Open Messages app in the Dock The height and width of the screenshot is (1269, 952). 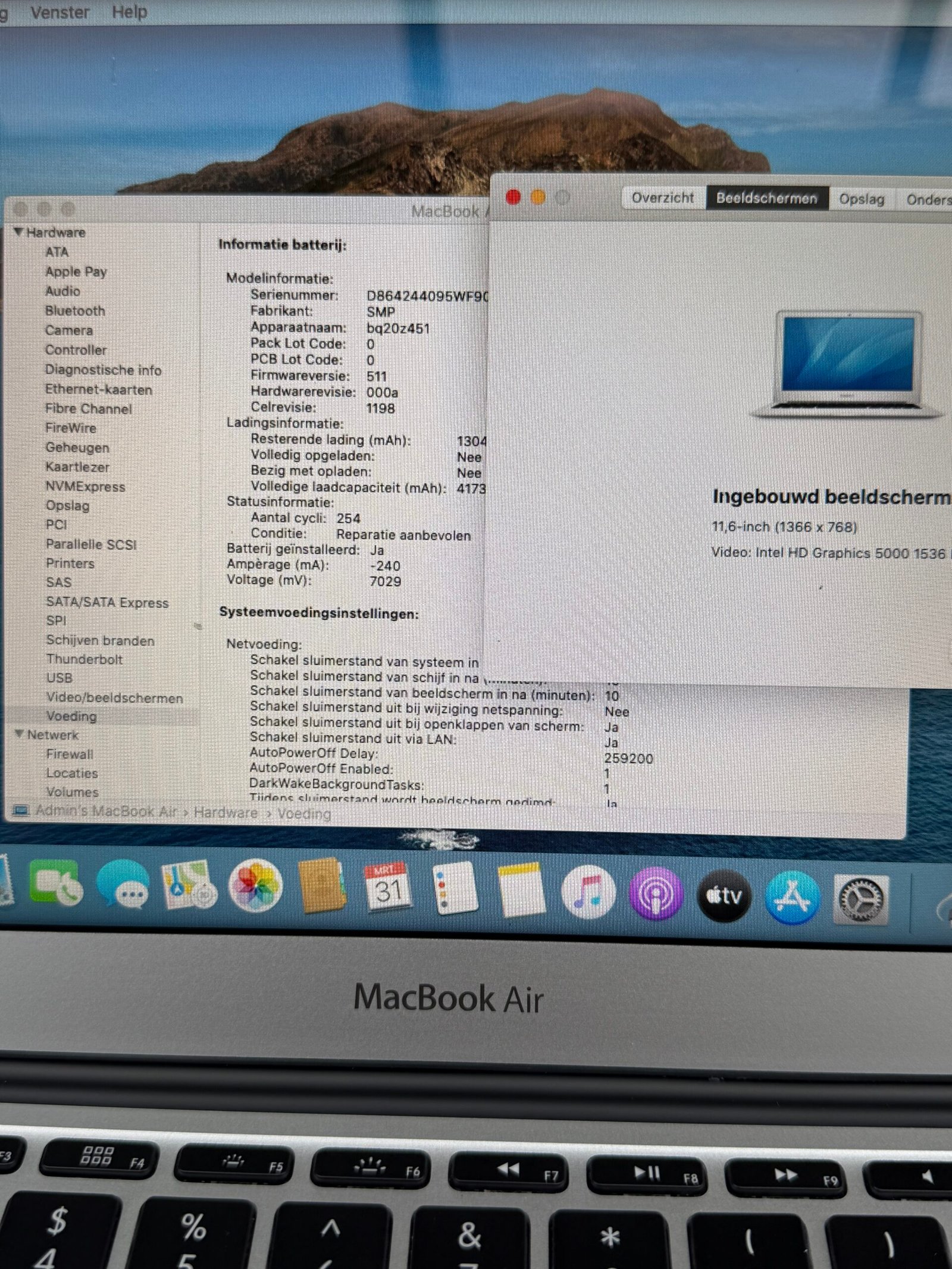pos(123,884)
